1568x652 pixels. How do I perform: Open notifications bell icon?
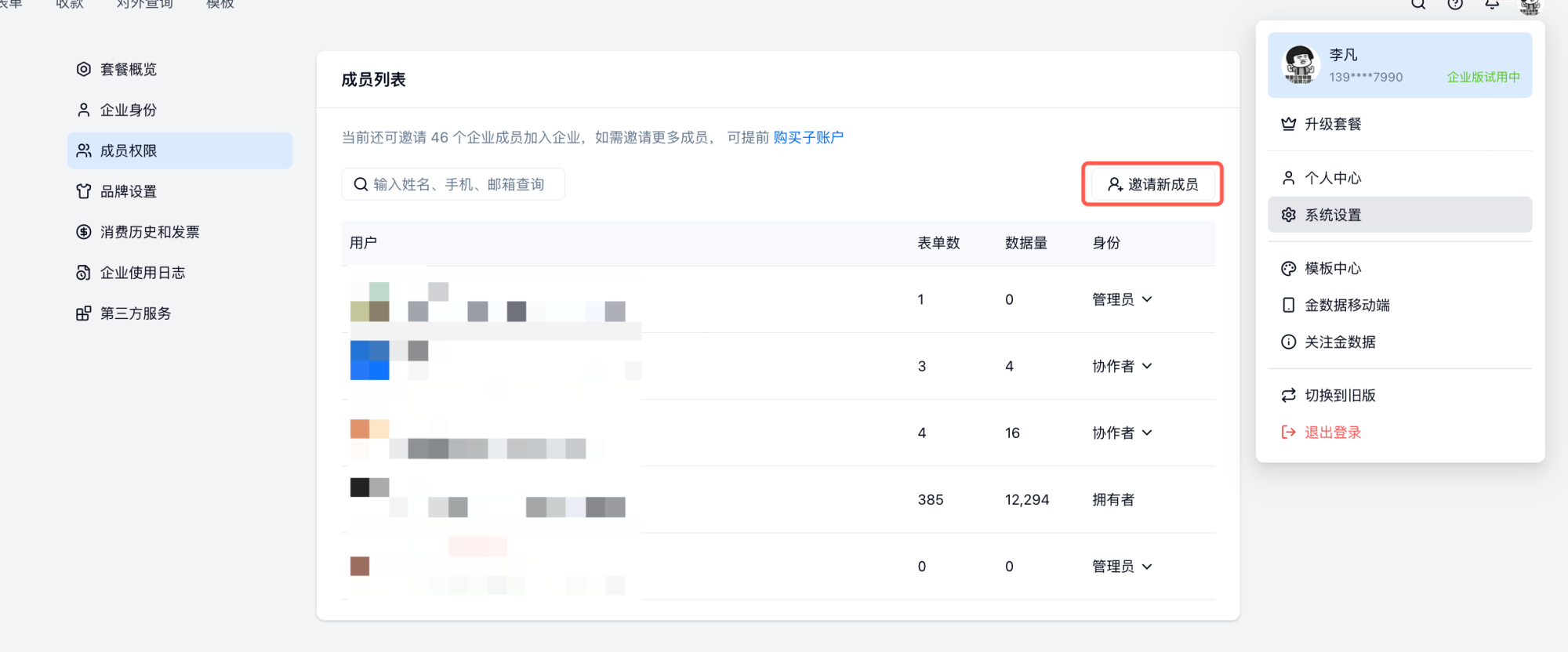point(1492,4)
